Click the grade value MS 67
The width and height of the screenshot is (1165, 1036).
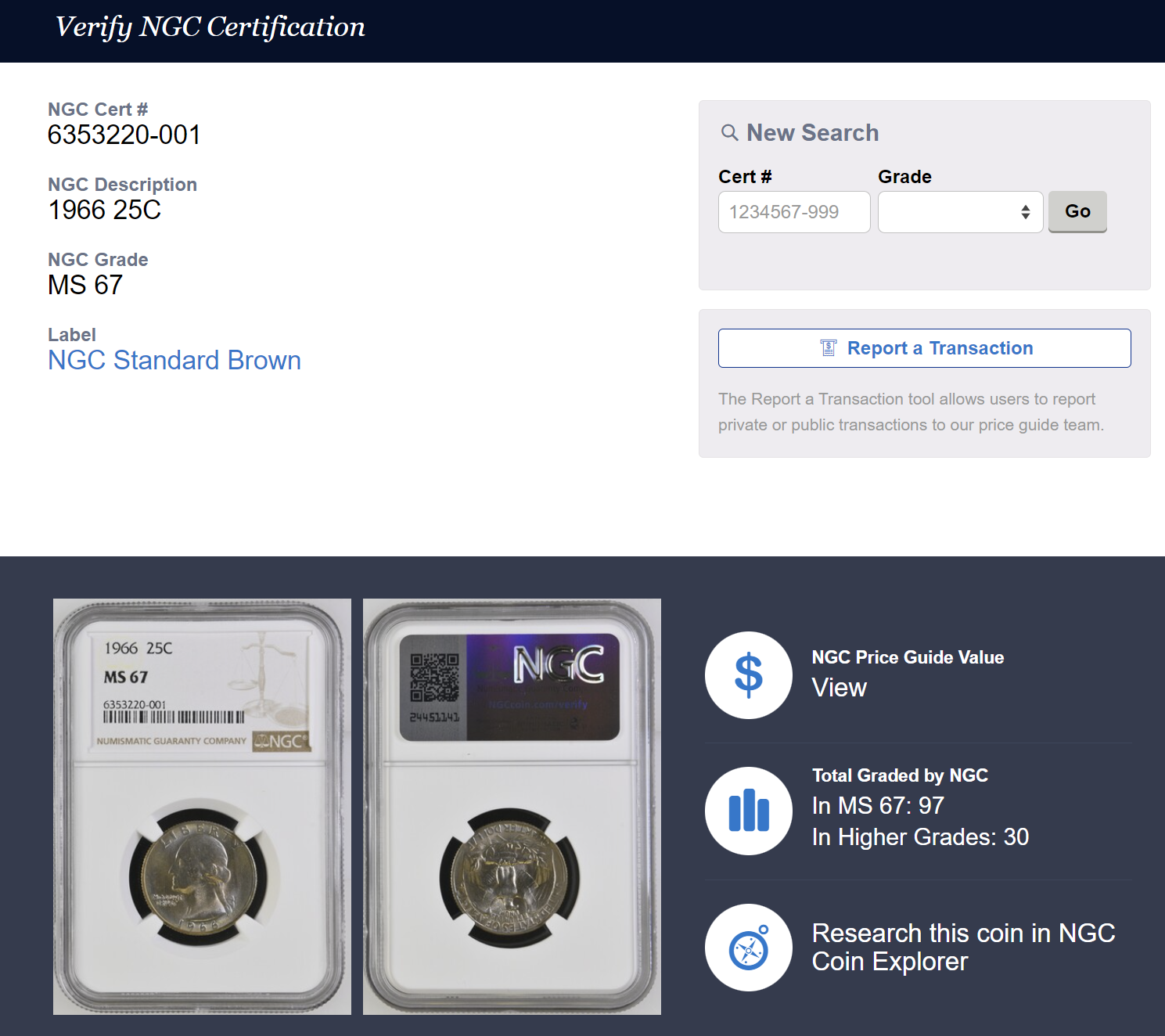tap(85, 285)
